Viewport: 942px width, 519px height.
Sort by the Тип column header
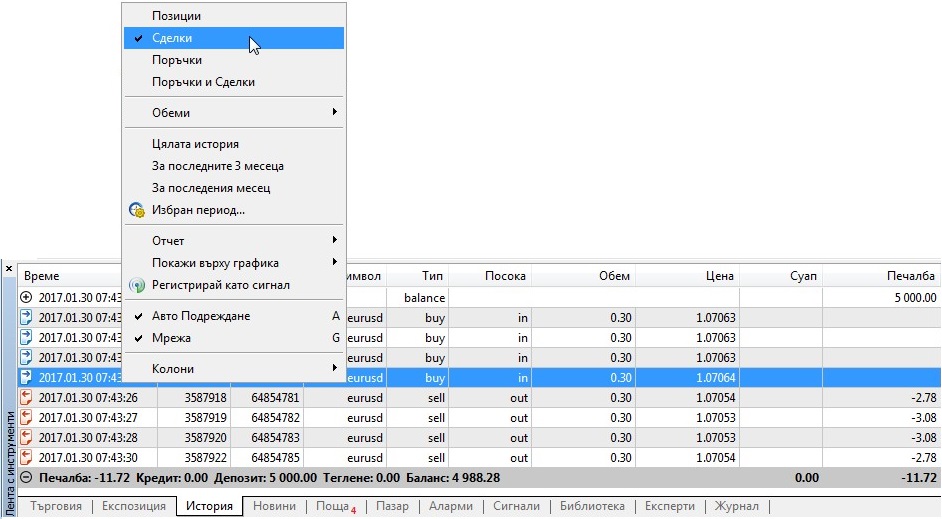point(418,276)
